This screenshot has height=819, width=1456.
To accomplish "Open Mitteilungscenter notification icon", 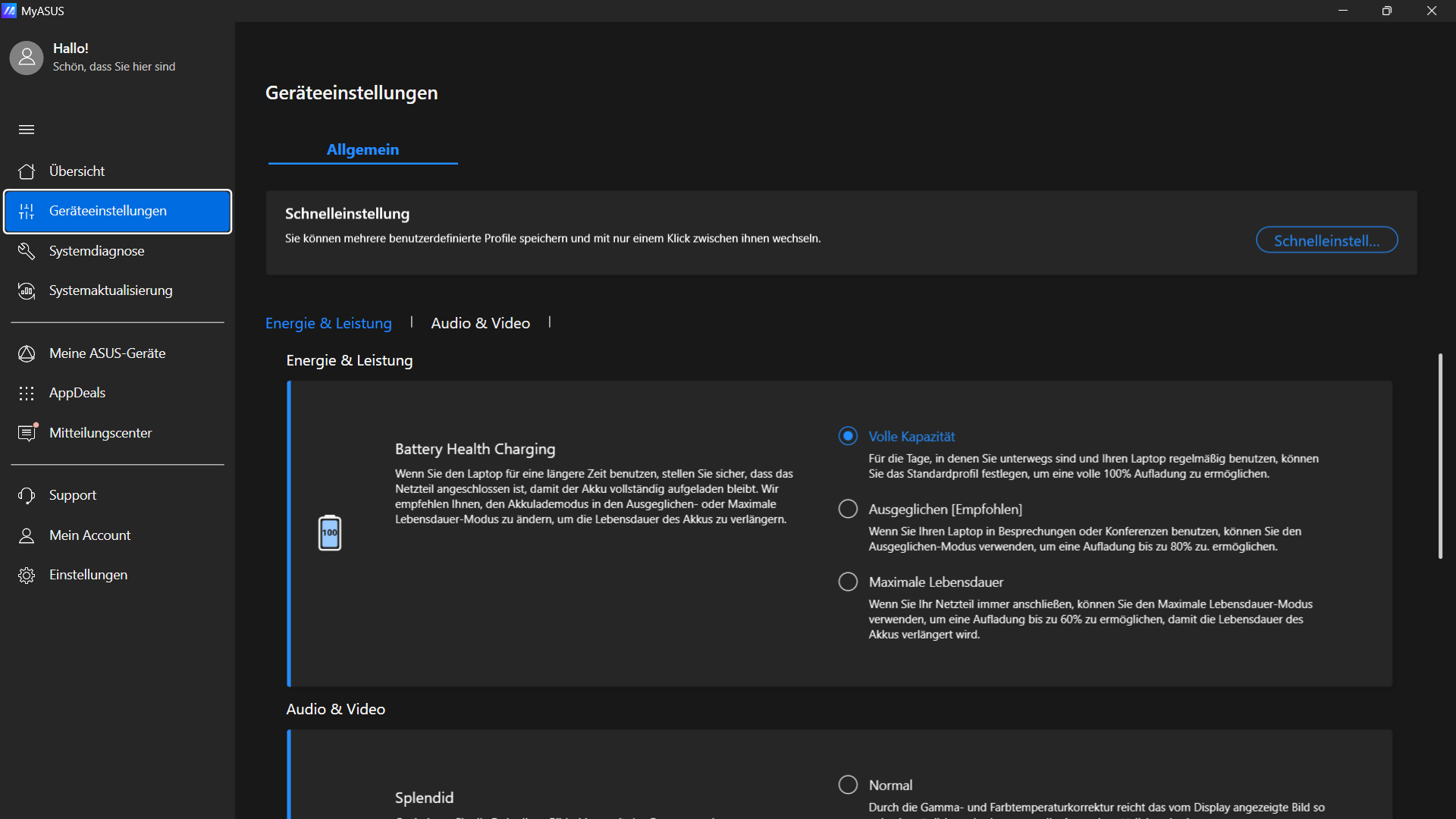I will point(27,433).
